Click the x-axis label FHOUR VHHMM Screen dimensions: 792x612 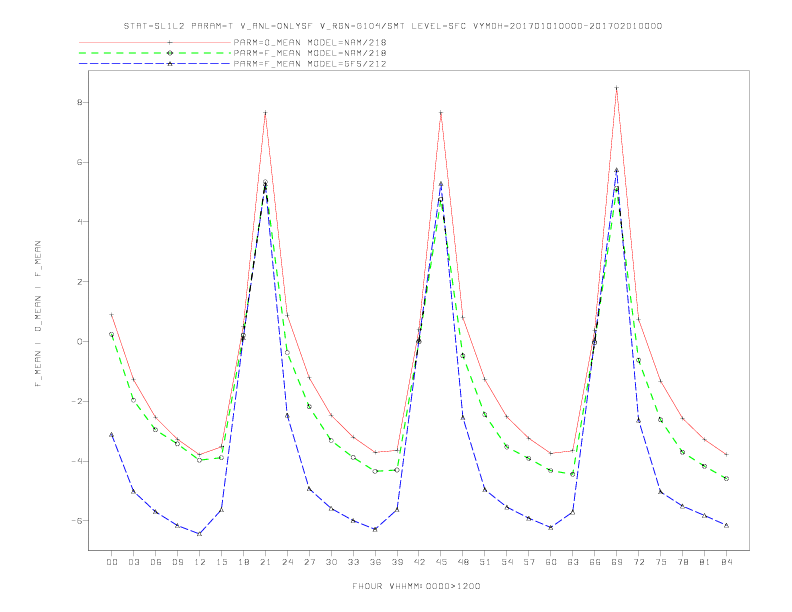pos(416,586)
